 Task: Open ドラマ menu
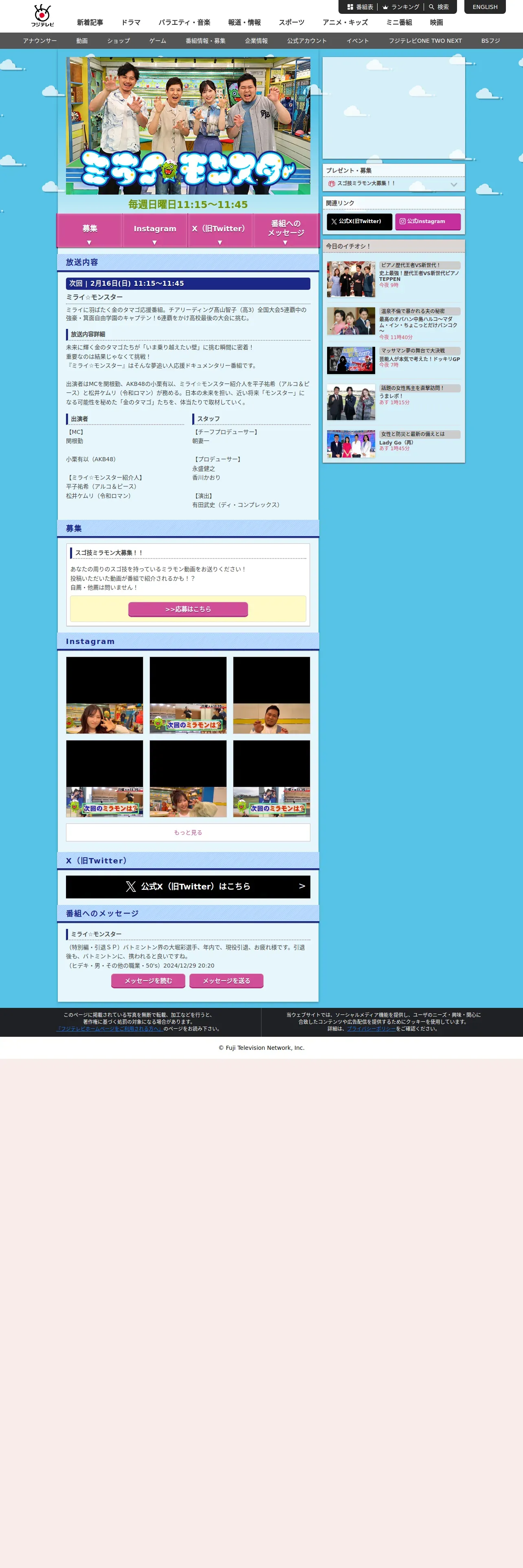tap(131, 22)
